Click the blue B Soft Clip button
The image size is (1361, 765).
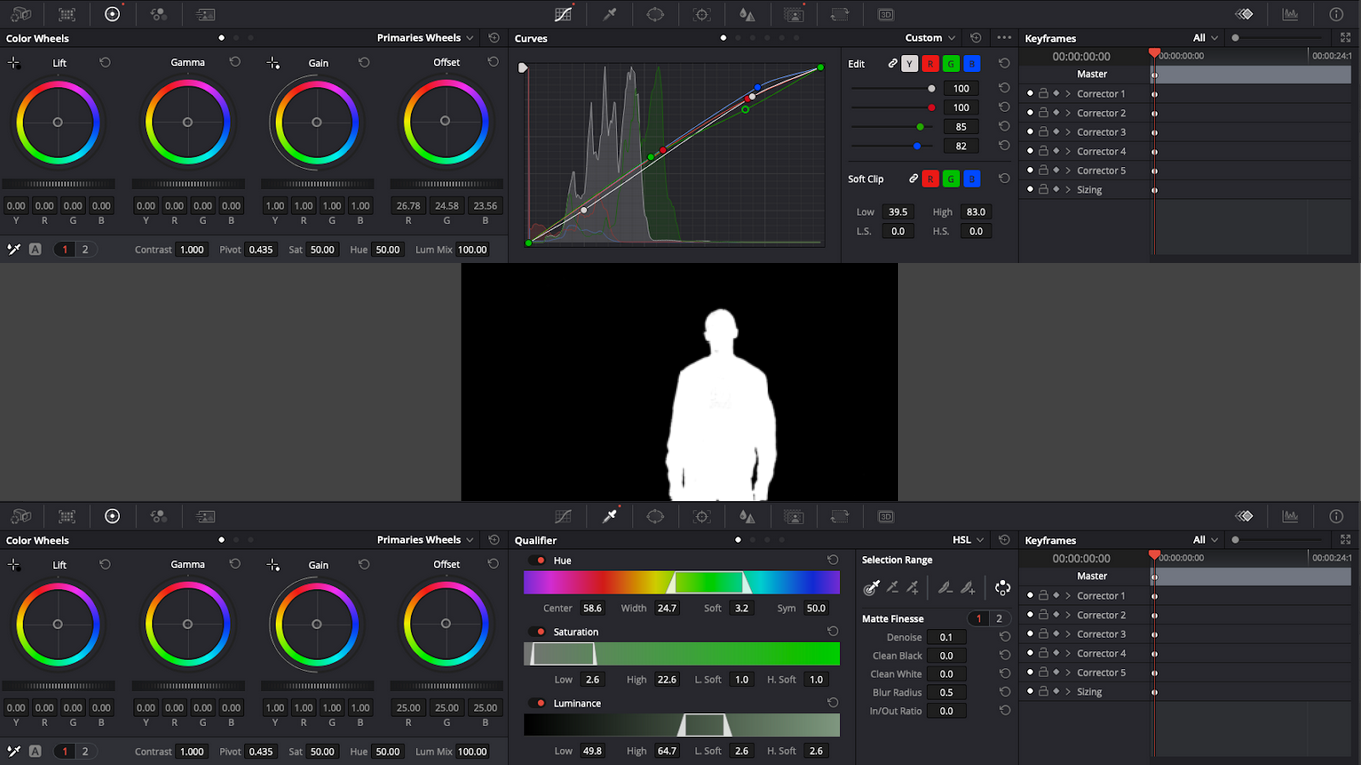pos(971,179)
